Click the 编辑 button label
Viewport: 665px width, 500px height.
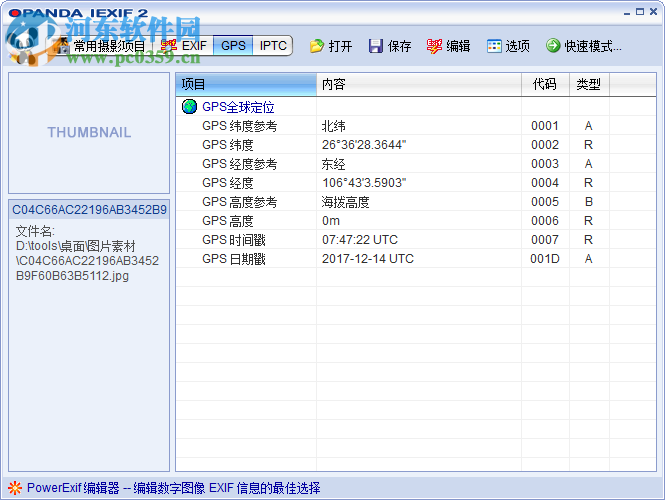click(458, 46)
